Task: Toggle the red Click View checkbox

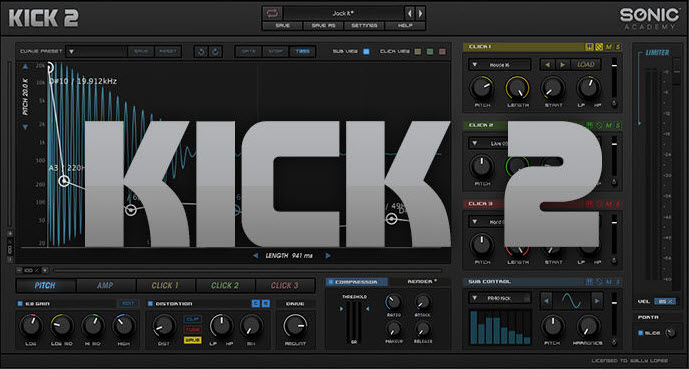Action: pyautogui.click(x=442, y=51)
